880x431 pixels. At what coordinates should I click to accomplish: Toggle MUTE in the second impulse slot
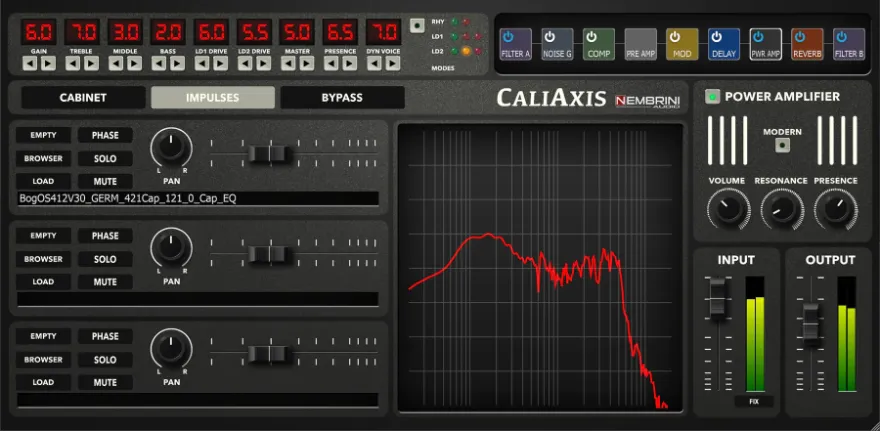105,282
